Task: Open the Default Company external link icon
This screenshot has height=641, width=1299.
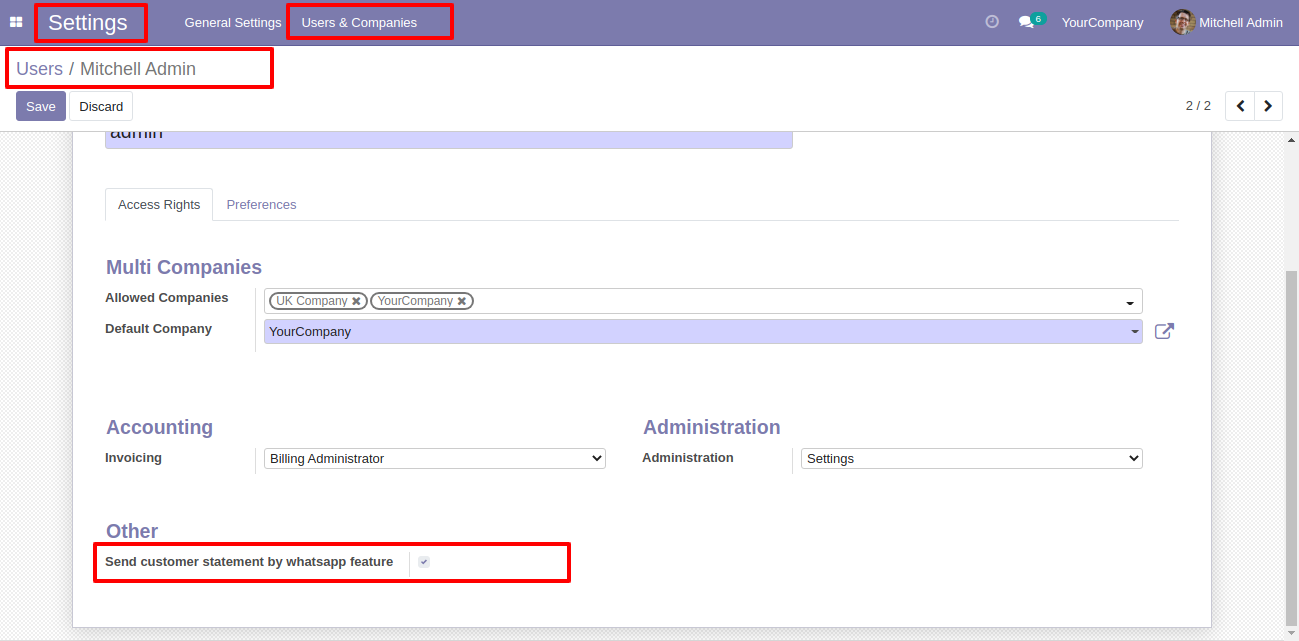Action: click(1164, 331)
